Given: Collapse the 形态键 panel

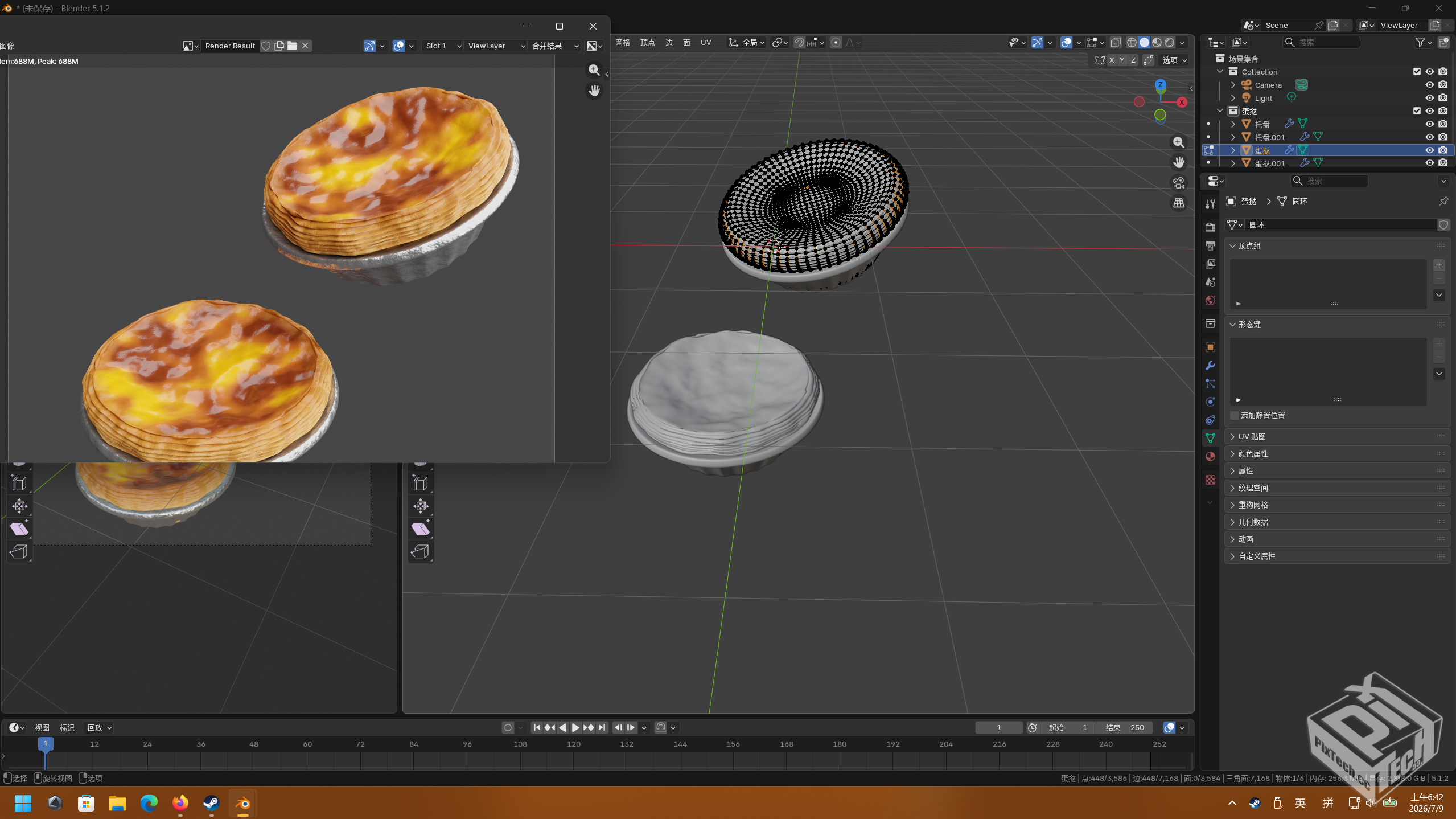Looking at the screenshot, I should coord(1336,325).
